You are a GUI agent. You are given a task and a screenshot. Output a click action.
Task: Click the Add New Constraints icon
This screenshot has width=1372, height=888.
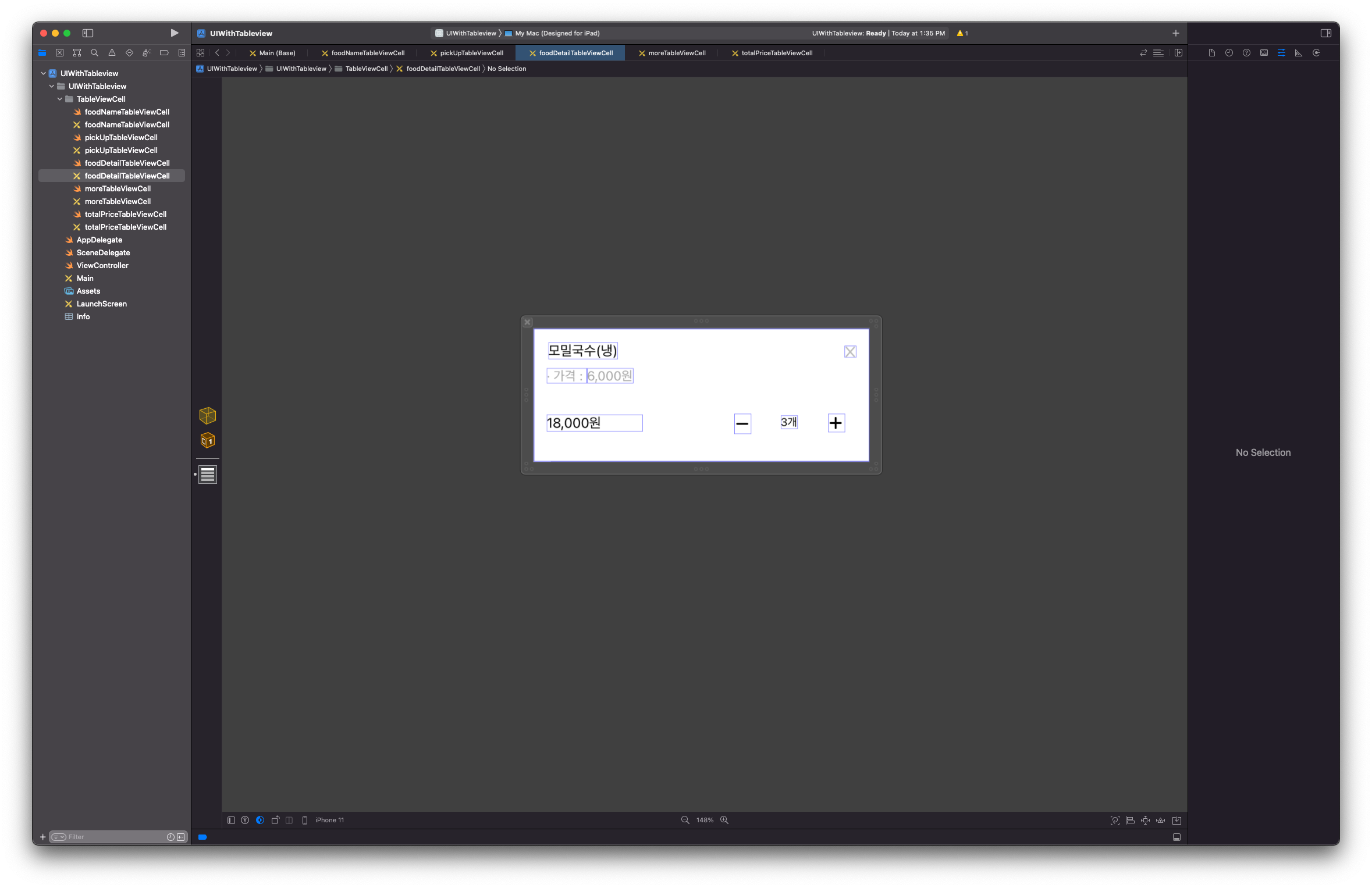pos(1145,820)
